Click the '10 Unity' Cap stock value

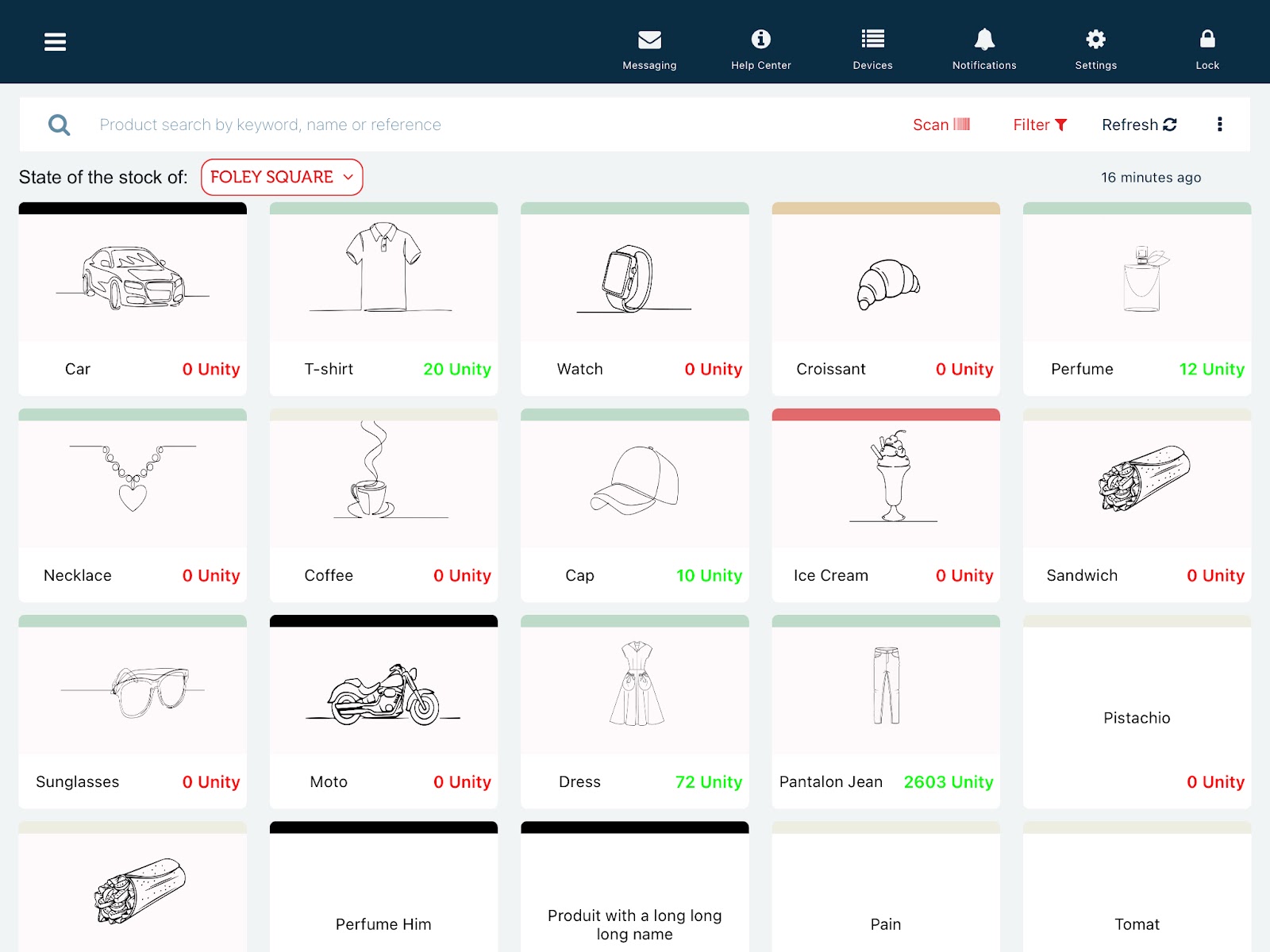click(709, 575)
